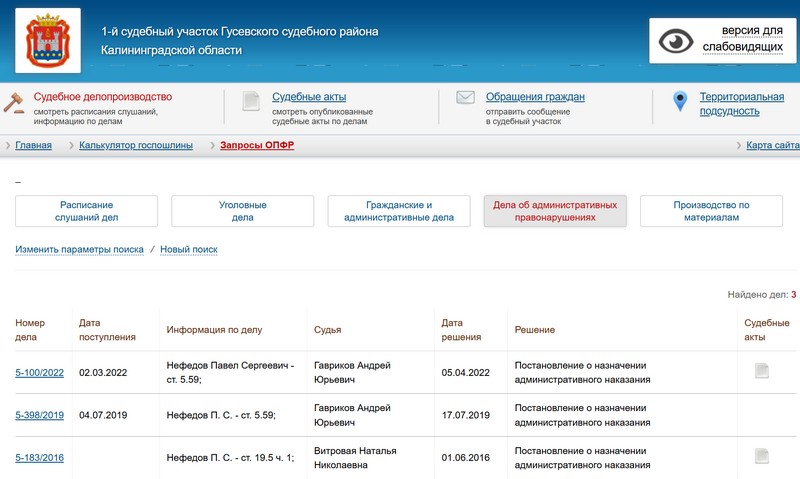Open court act document for case 5-183/2016

coord(762,456)
